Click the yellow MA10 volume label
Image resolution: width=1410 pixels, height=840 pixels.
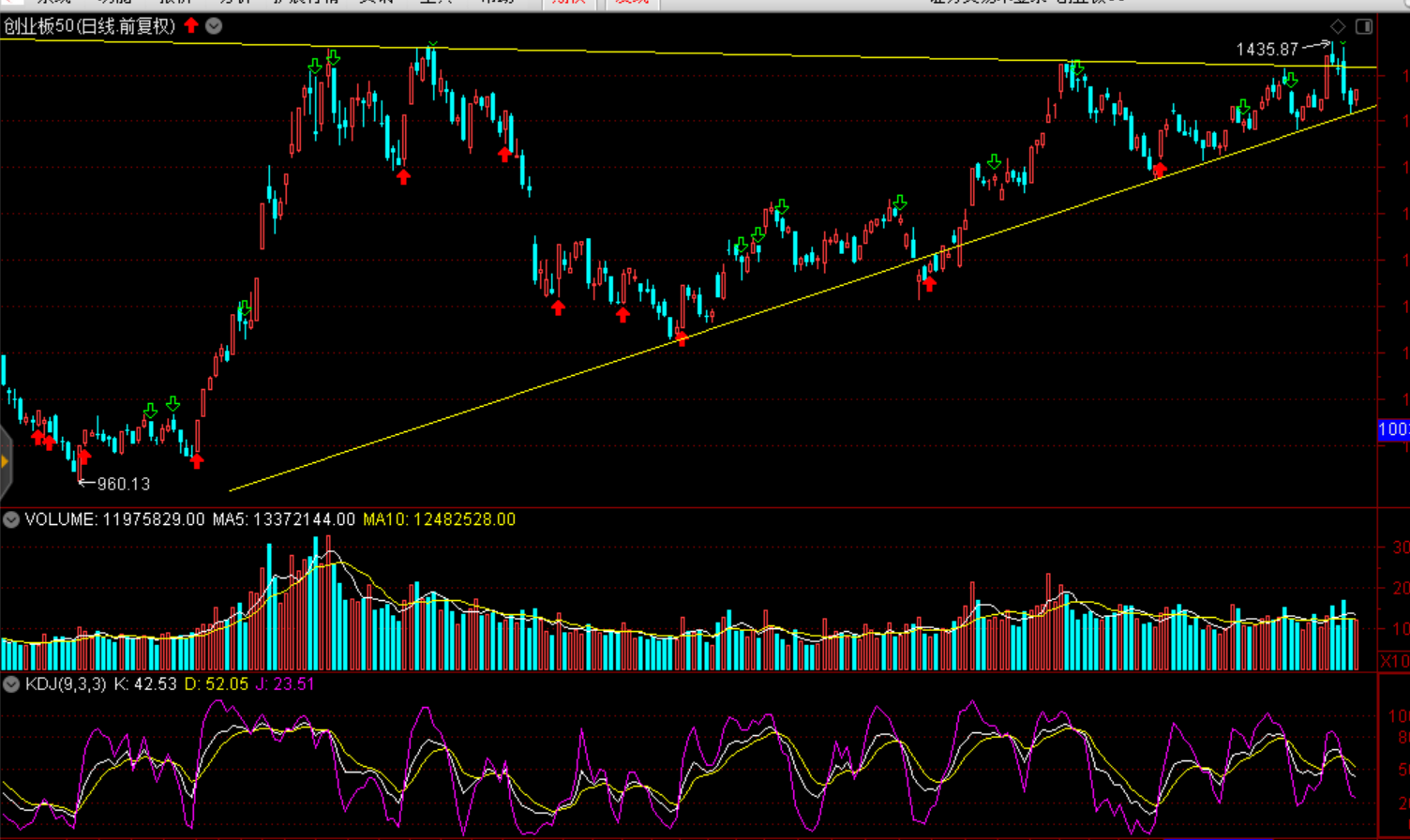[439, 519]
